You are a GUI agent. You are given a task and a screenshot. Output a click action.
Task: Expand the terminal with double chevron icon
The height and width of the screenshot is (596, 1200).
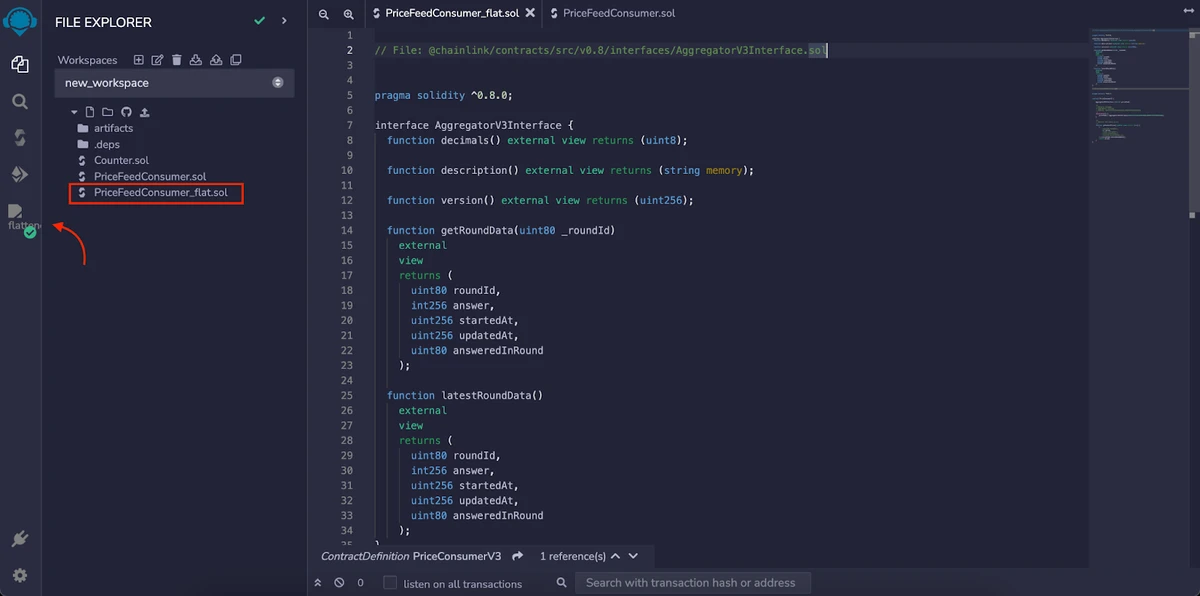318,583
